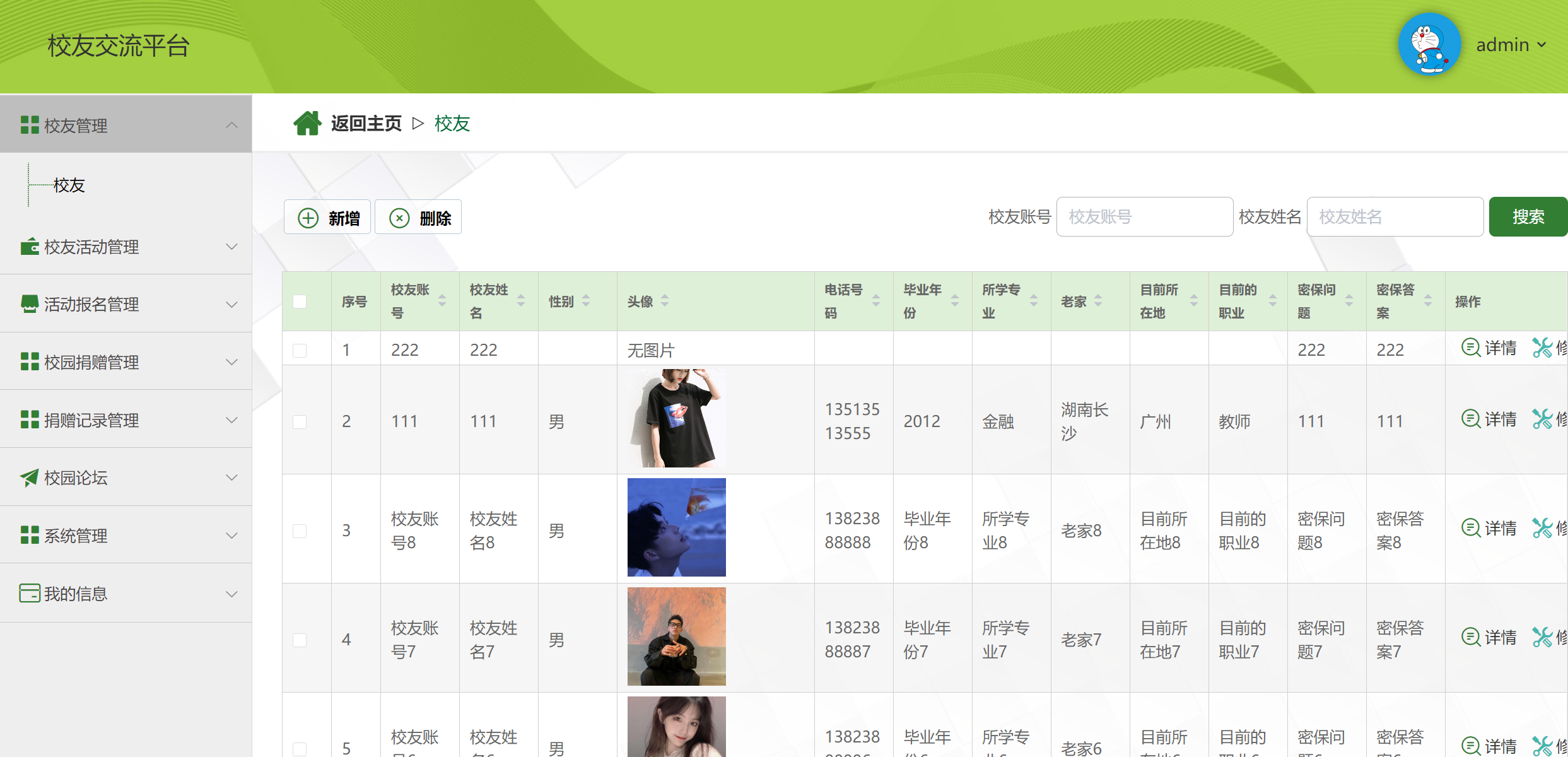The height and width of the screenshot is (757, 1568).
Task: Sort by the 毕业年份 column arrows
Action: (955, 301)
